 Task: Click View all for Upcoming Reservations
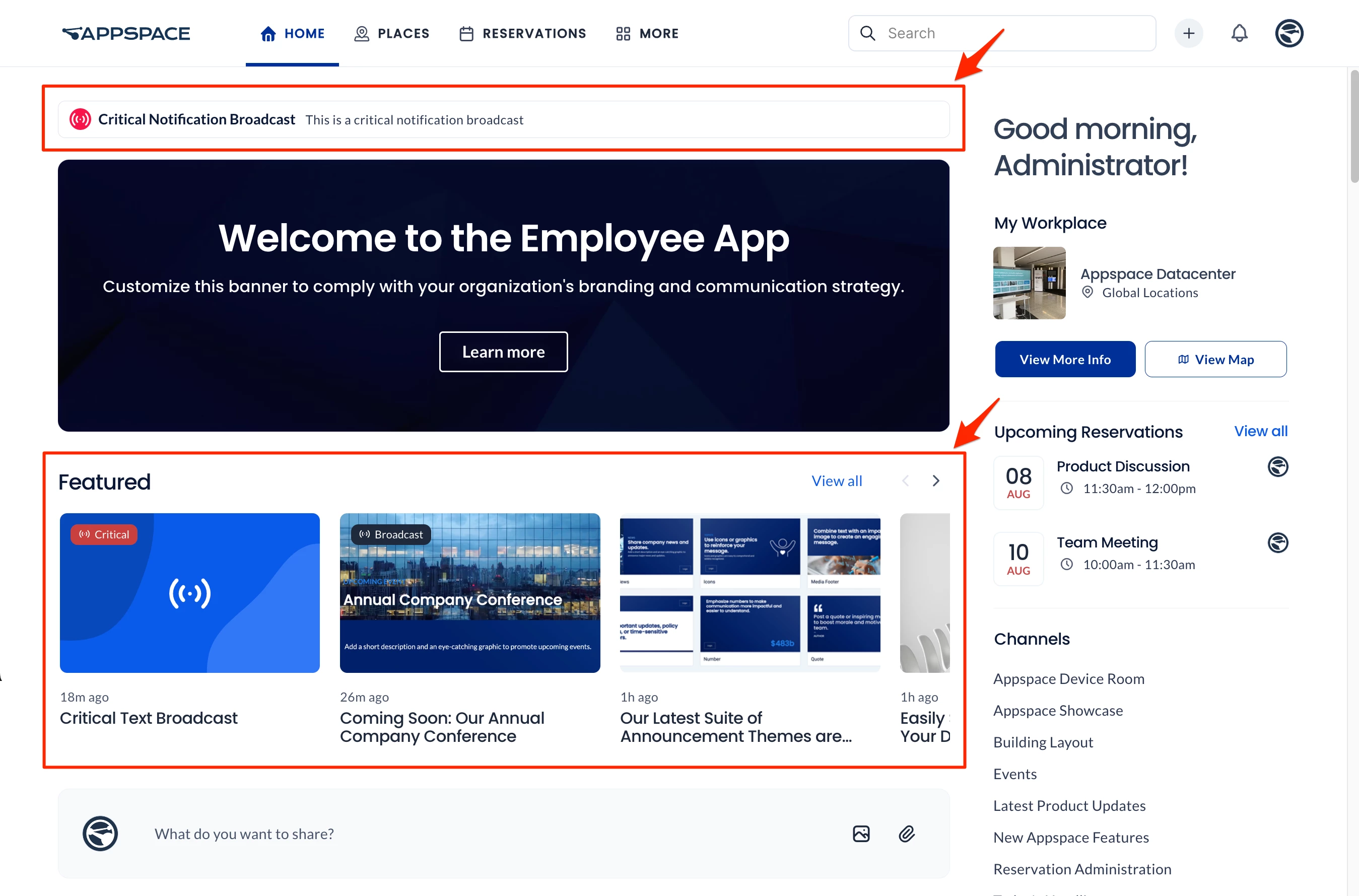click(x=1260, y=432)
